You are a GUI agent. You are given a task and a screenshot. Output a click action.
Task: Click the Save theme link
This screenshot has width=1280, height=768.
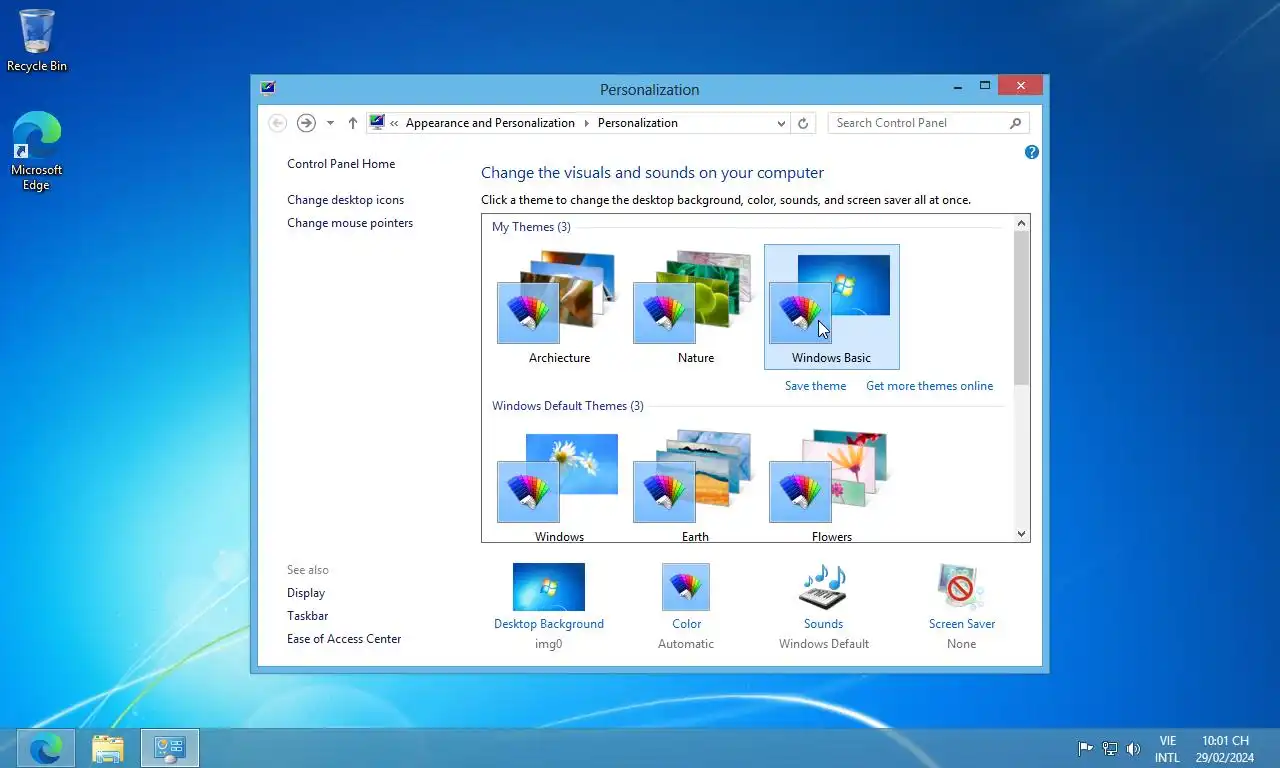[815, 386]
